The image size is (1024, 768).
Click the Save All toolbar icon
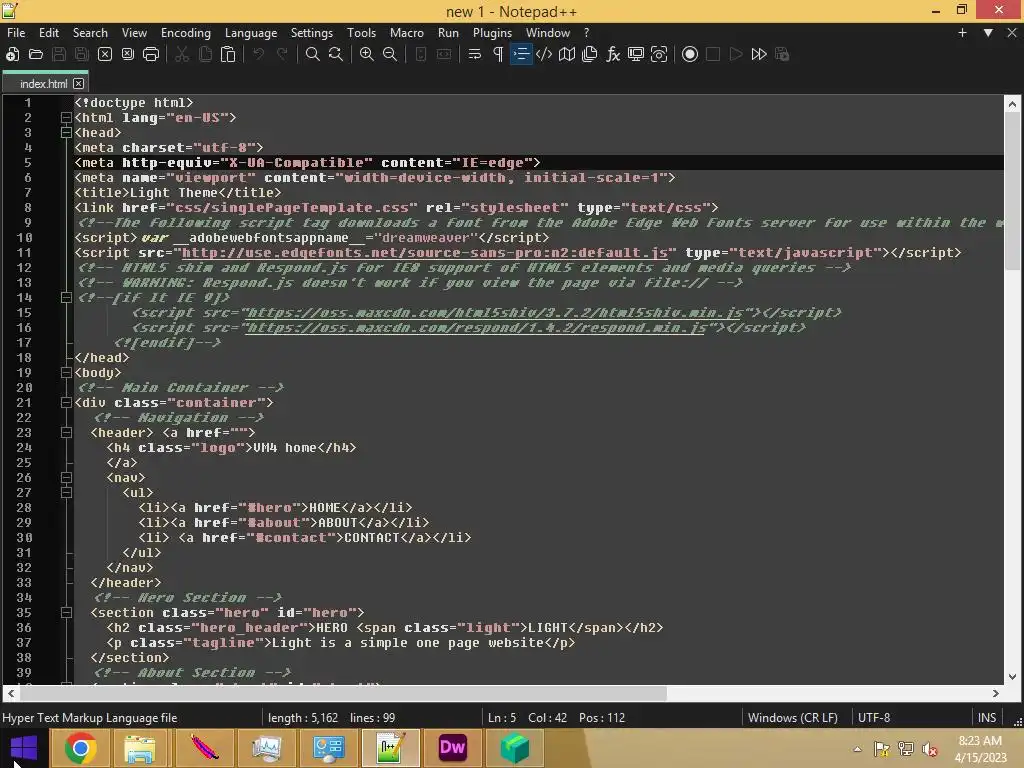click(82, 54)
